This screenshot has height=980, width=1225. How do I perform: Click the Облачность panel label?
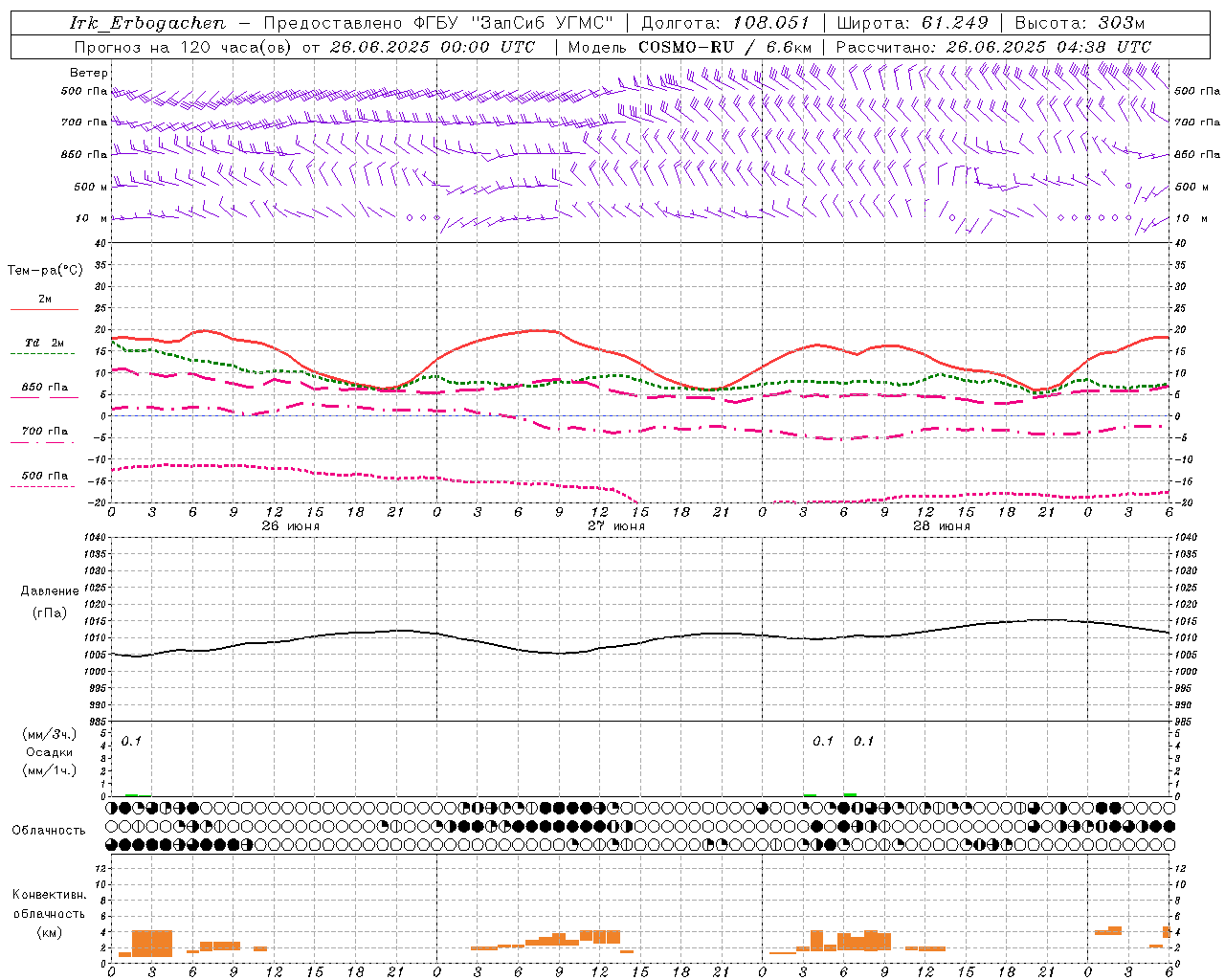point(49,831)
